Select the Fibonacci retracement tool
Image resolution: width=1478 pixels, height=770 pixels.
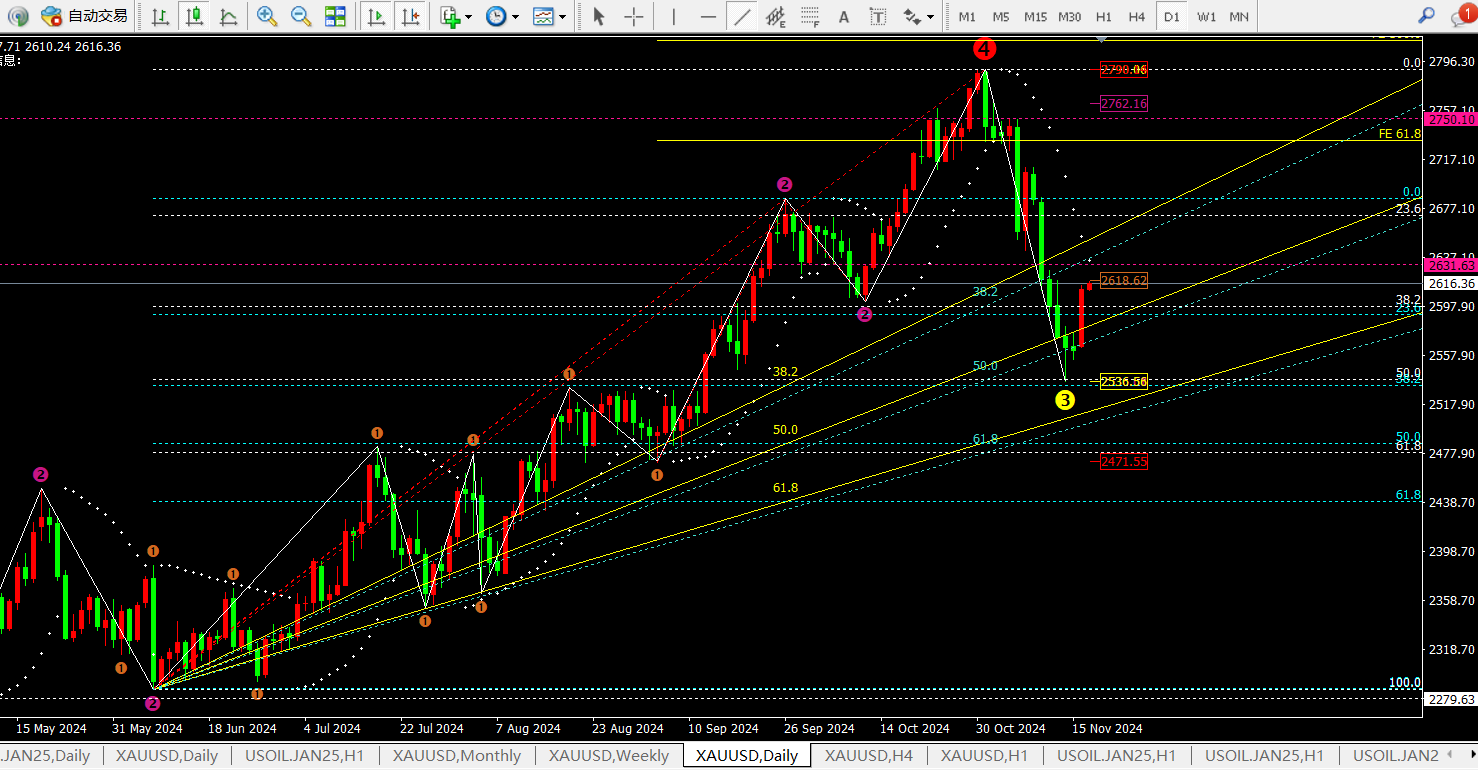tap(810, 16)
